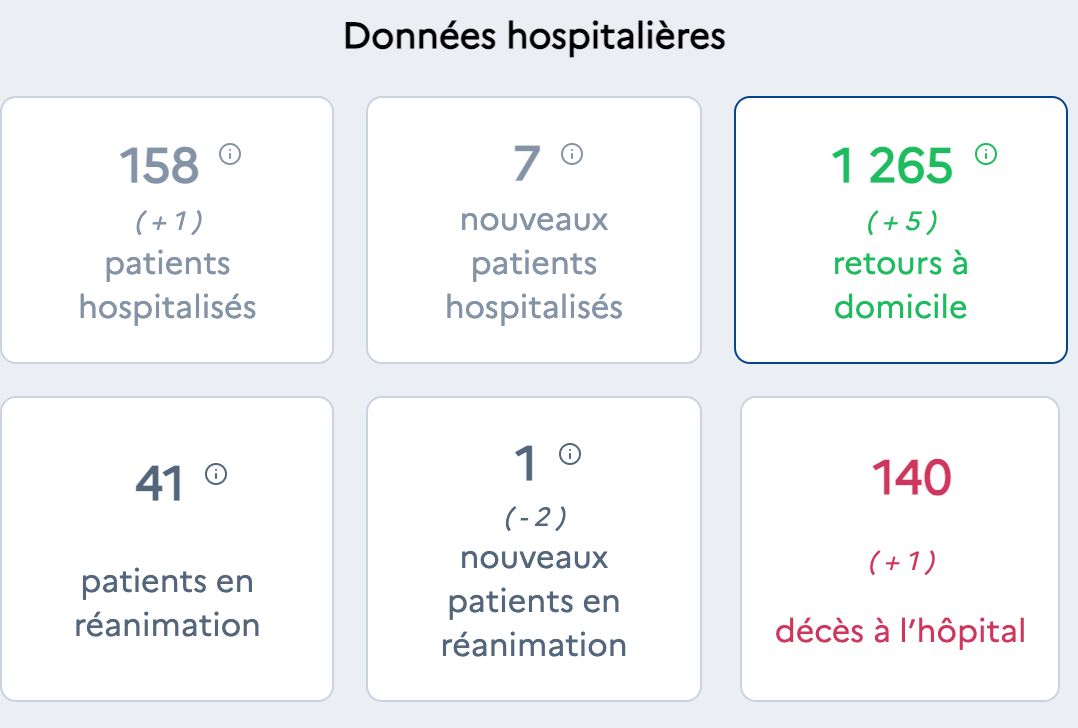Click green info icon next to 1 265
Viewport: 1078px width, 728px height.
tap(986, 154)
